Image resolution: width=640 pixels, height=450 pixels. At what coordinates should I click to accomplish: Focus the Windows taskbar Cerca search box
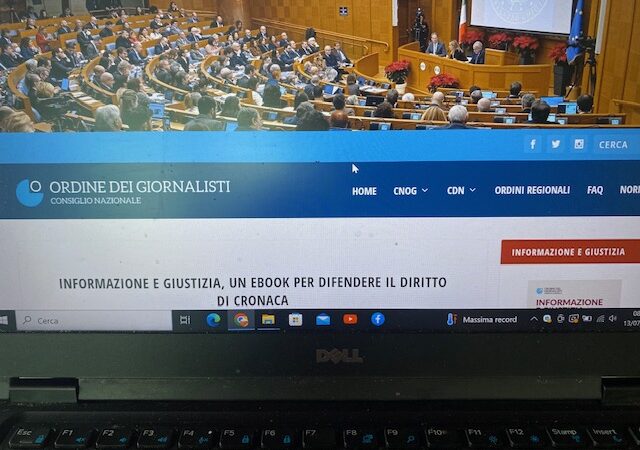click(94, 321)
